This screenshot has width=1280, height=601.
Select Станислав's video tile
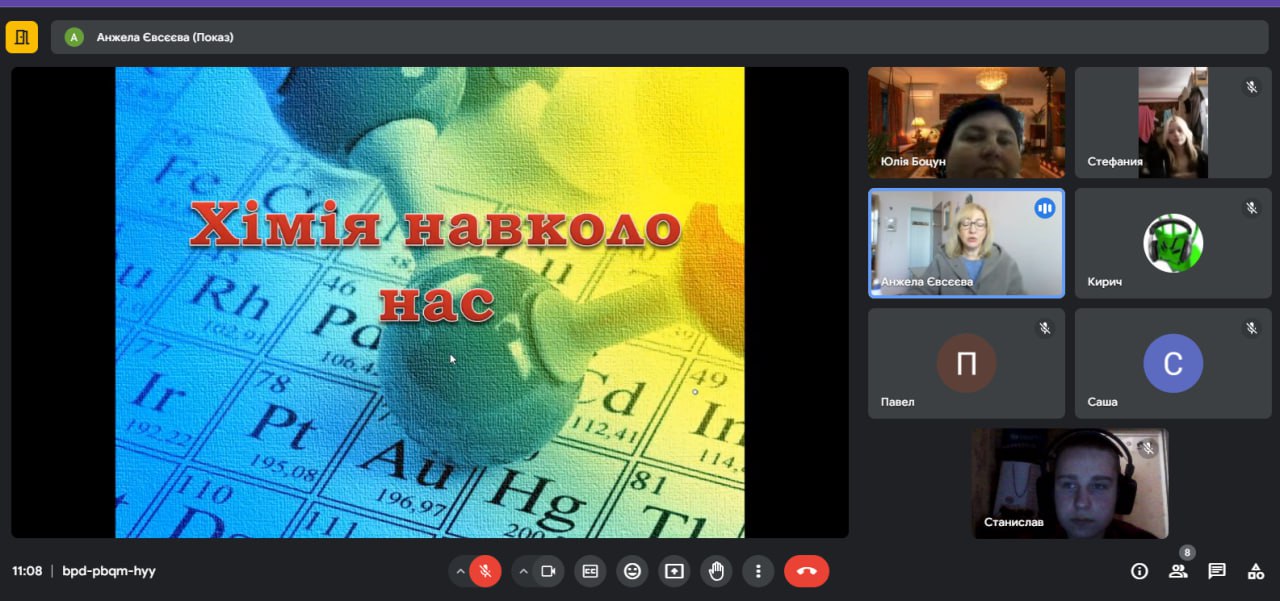click(1069, 483)
